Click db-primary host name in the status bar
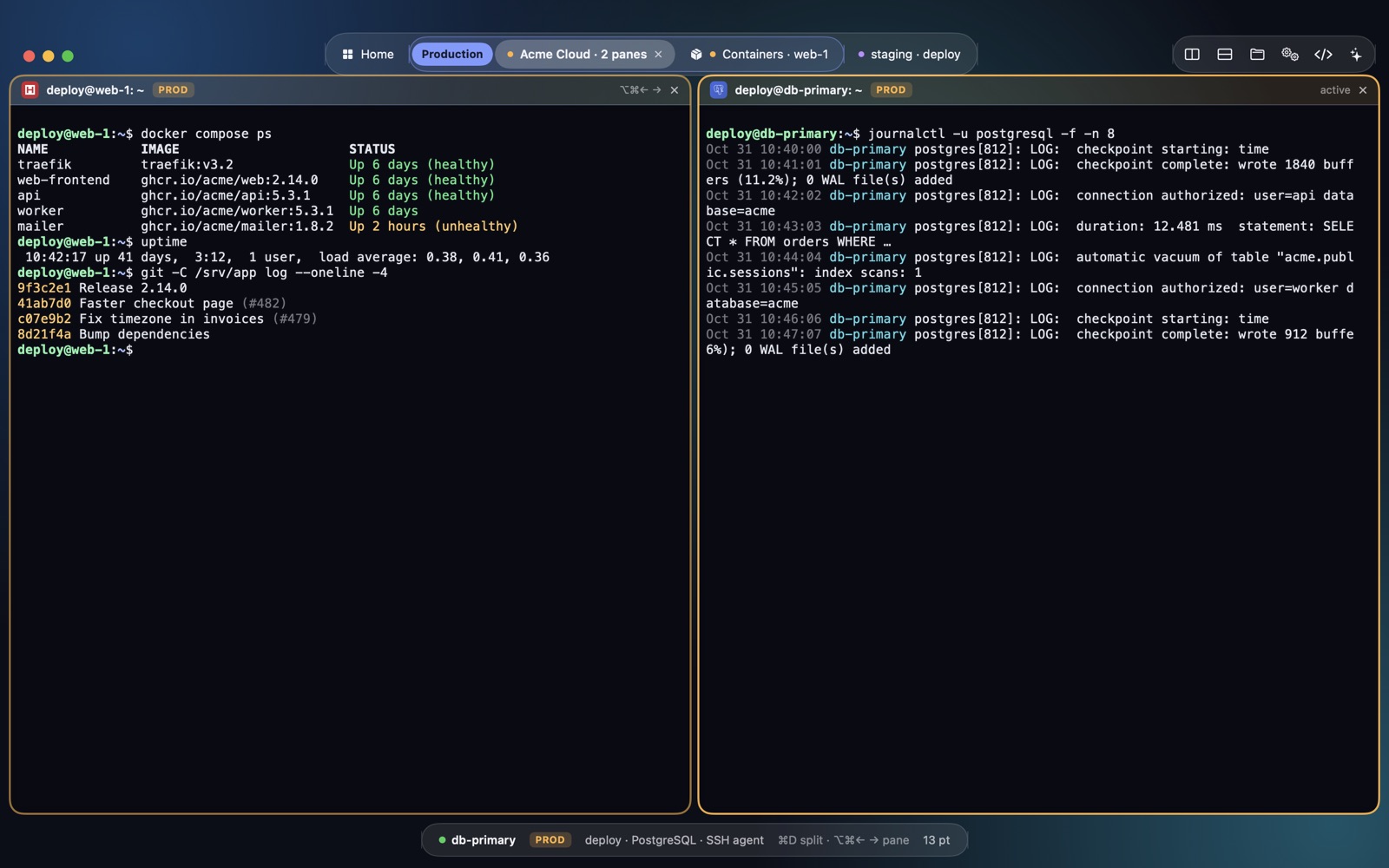This screenshot has width=1389, height=868. tap(484, 839)
